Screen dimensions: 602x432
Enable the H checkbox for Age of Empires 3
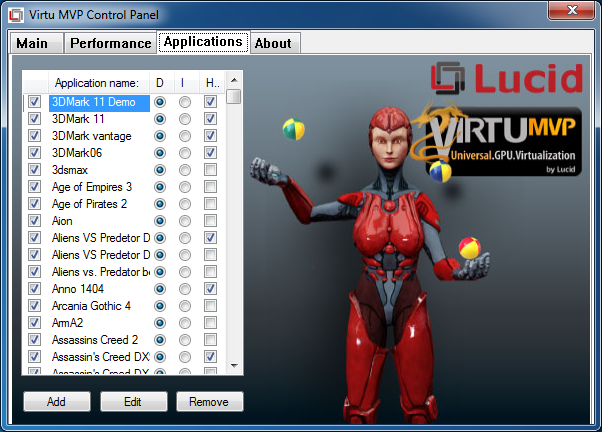(x=210, y=187)
